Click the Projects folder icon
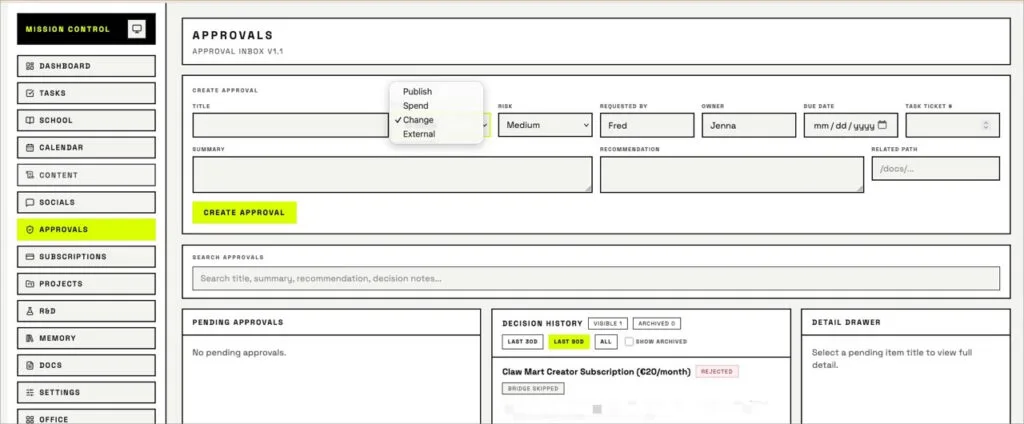1024x424 pixels. click(29, 284)
